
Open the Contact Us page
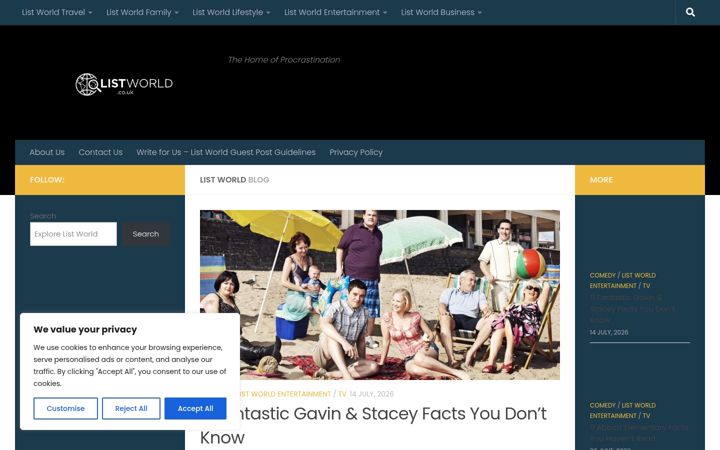click(x=101, y=152)
